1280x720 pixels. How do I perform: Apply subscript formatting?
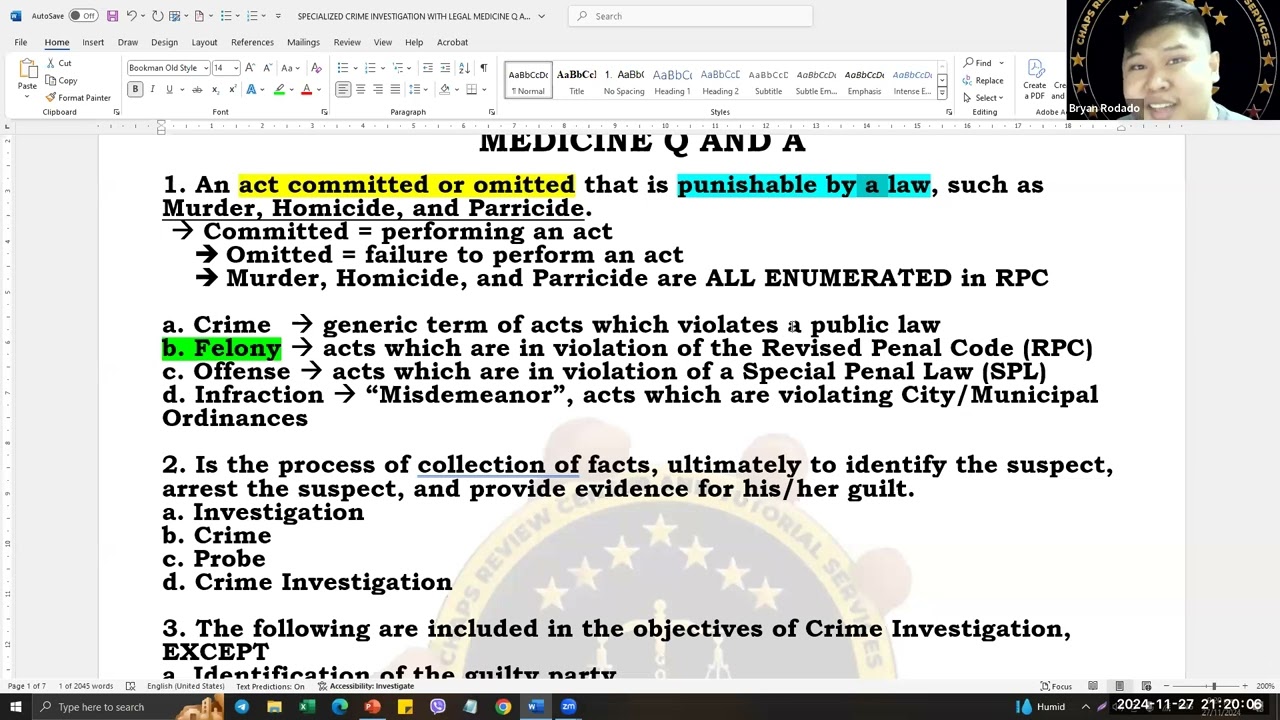point(216,90)
